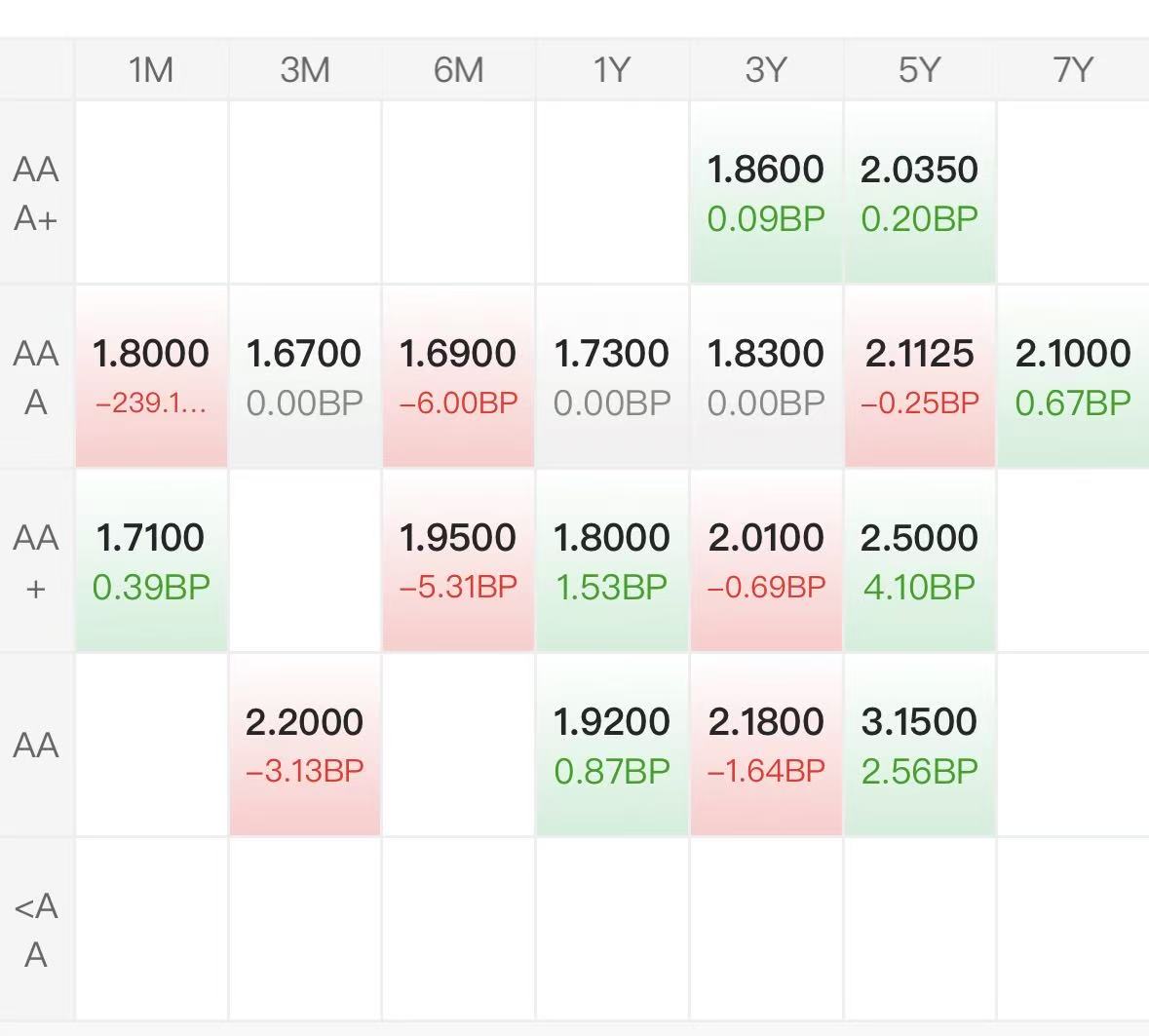Click the empty <AA 3Y grid cell
1149x1036 pixels.
click(x=765, y=930)
